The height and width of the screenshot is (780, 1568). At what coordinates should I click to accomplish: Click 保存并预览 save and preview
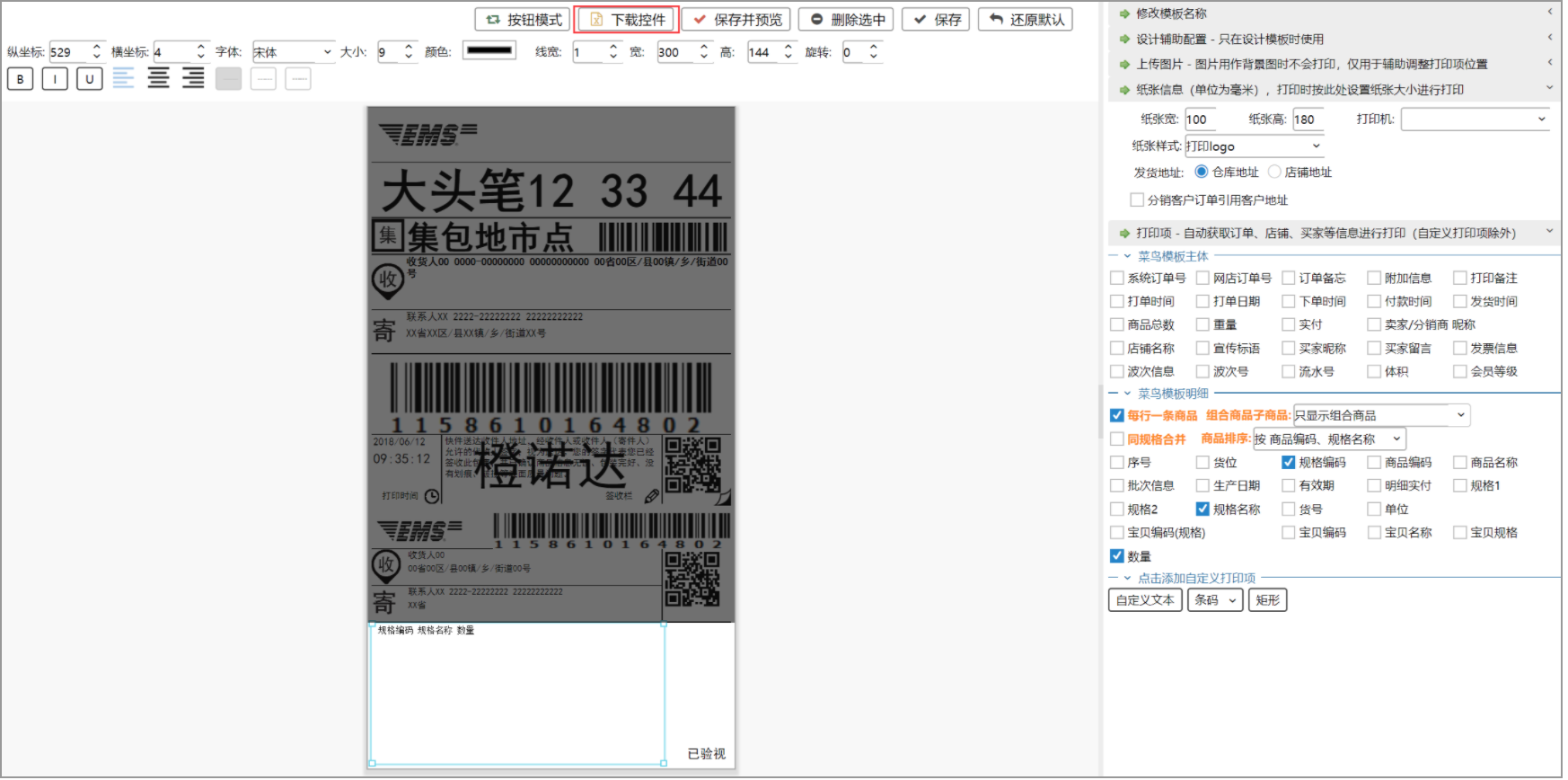click(736, 20)
